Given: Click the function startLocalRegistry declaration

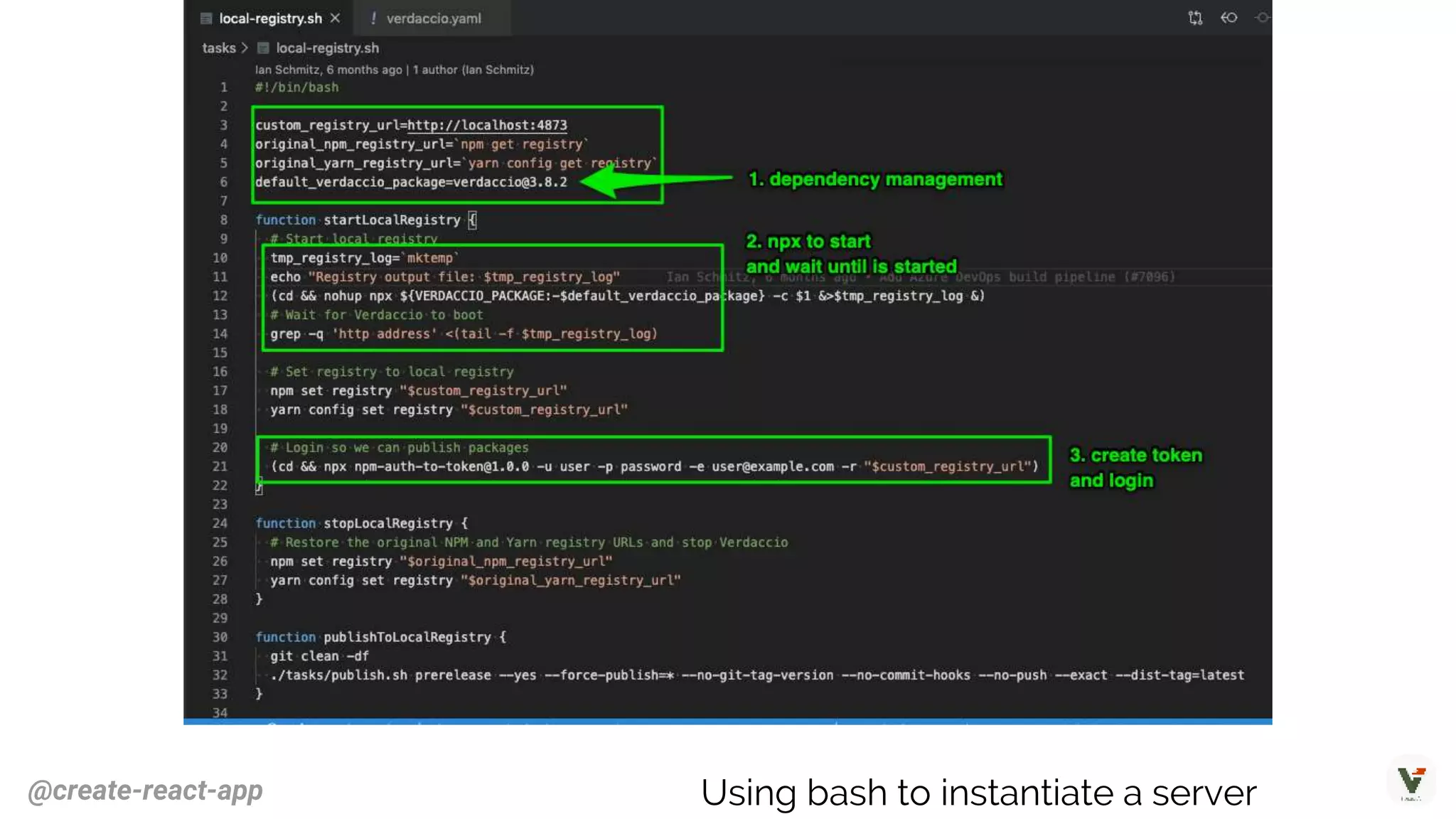Looking at the screenshot, I should click(366, 220).
